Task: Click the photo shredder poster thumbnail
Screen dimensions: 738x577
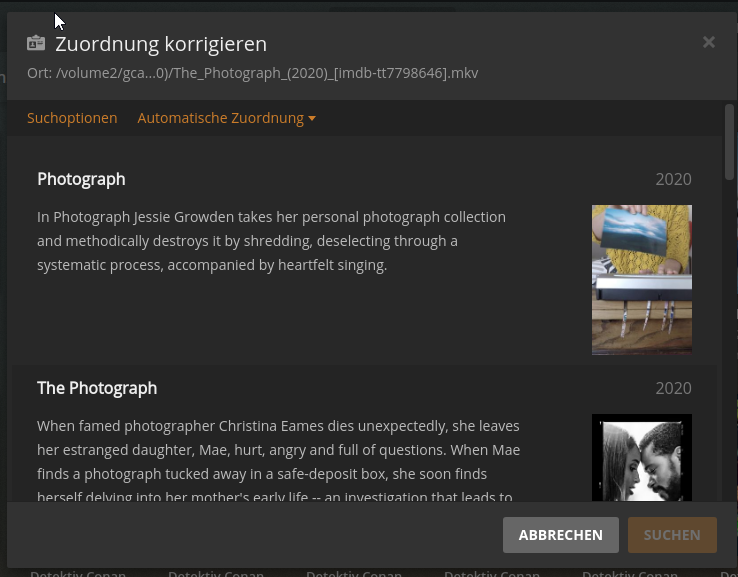Action: tap(642, 280)
